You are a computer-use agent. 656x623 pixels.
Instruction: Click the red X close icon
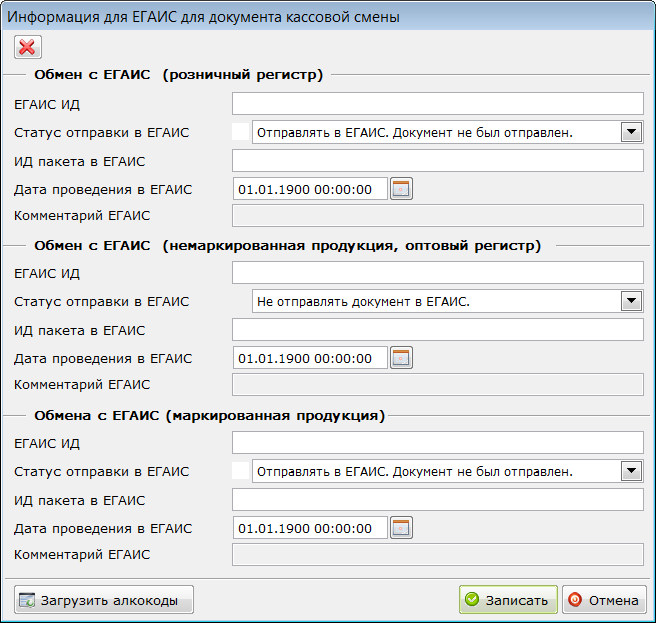coord(28,47)
